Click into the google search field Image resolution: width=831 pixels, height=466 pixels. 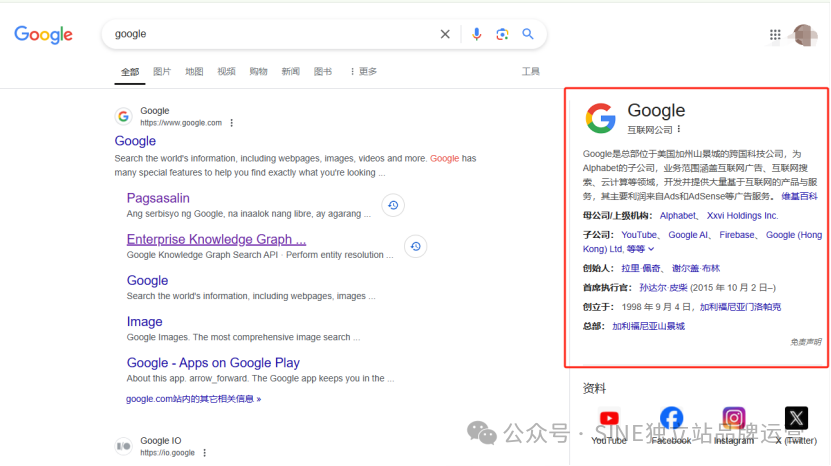click(270, 34)
